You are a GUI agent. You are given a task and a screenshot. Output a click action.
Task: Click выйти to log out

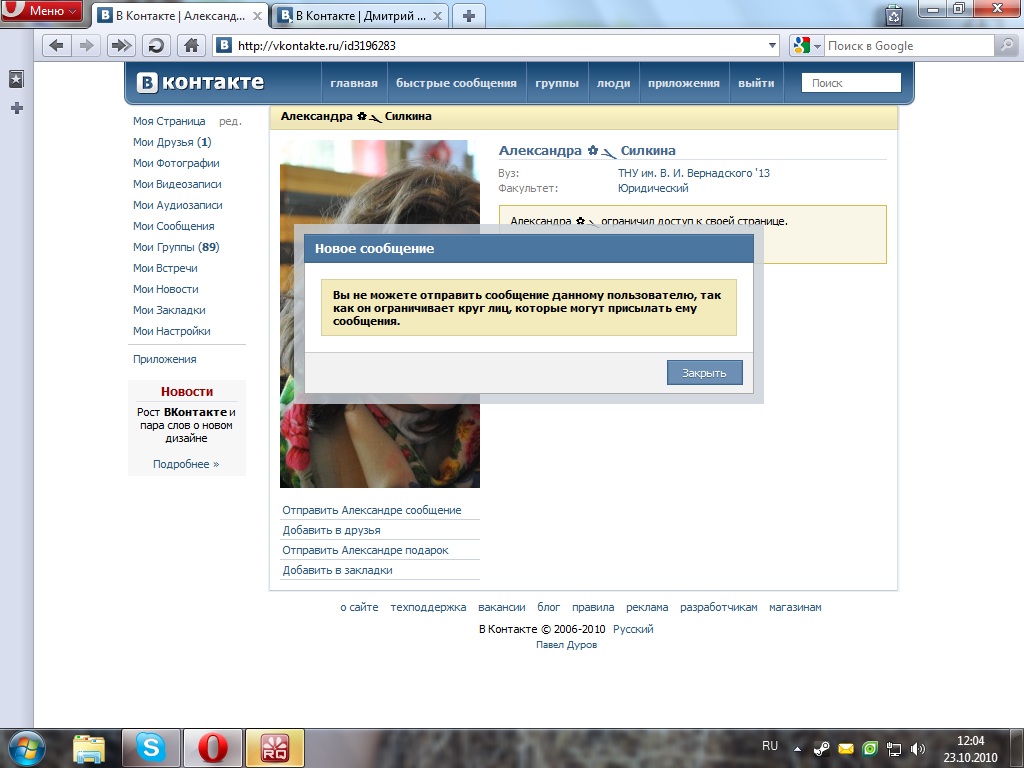(756, 83)
